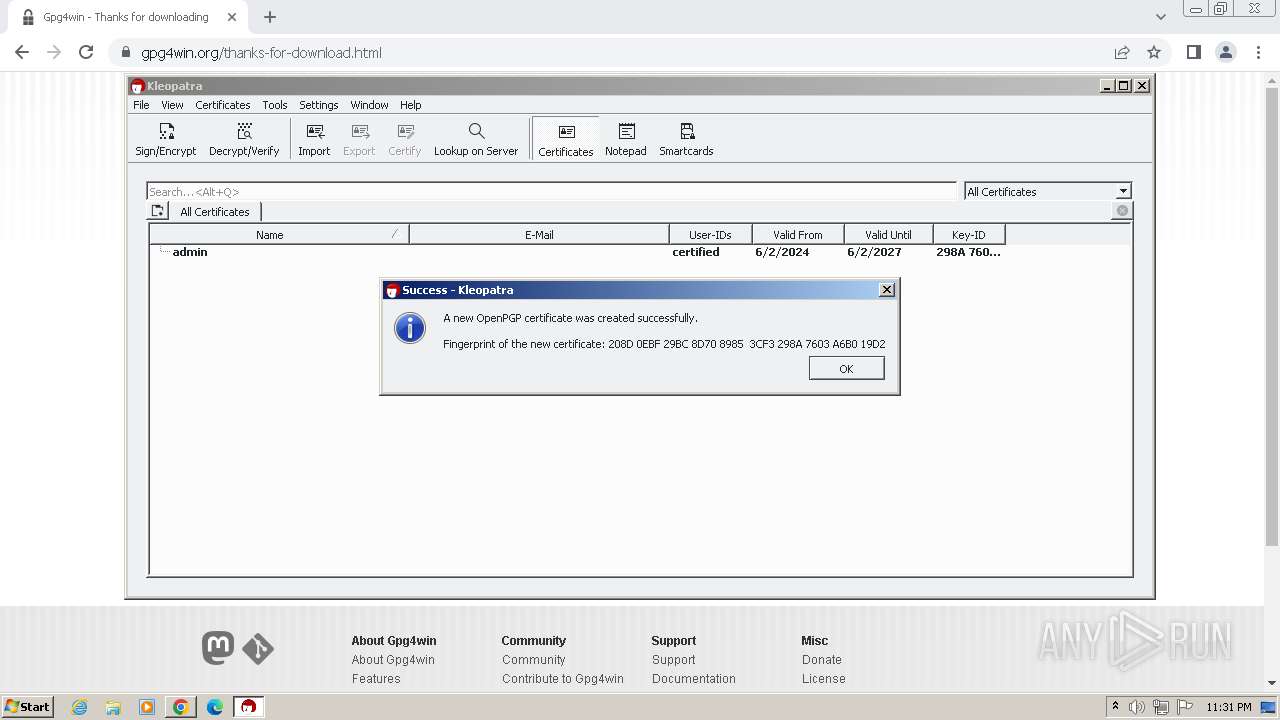The height and width of the screenshot is (720, 1280).
Task: Click the Import certificate icon
Action: tap(314, 139)
